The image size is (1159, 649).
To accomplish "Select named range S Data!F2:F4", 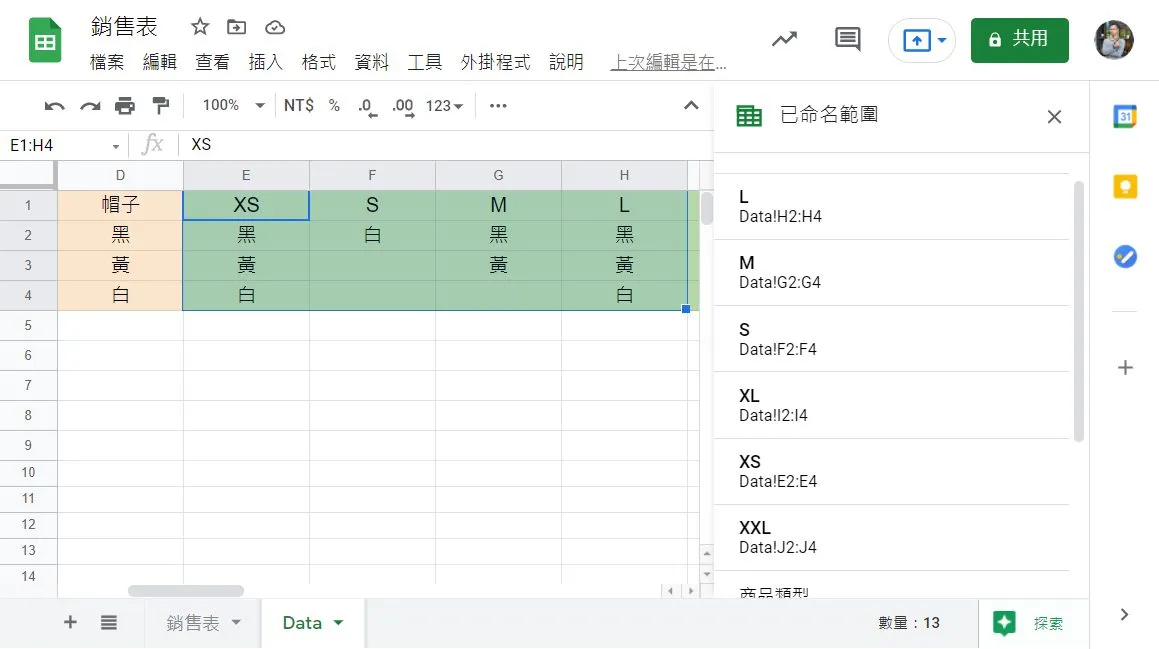I will [892, 339].
